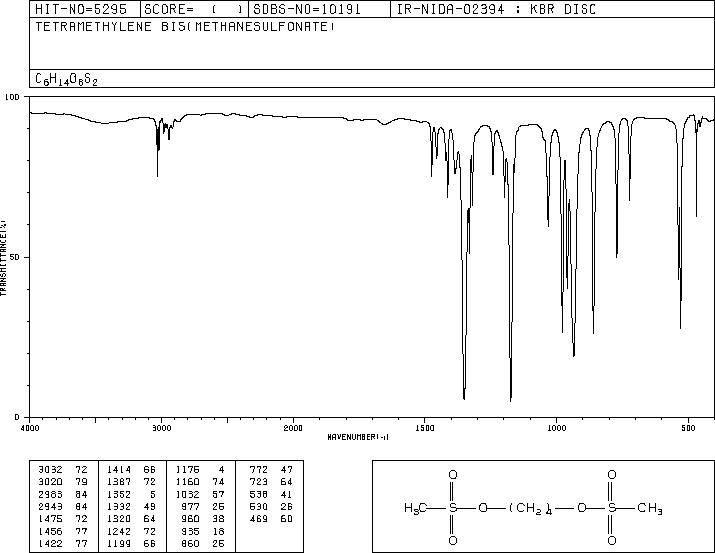
Task: Click the (CH2)4 group in the structure
Action: [530, 509]
